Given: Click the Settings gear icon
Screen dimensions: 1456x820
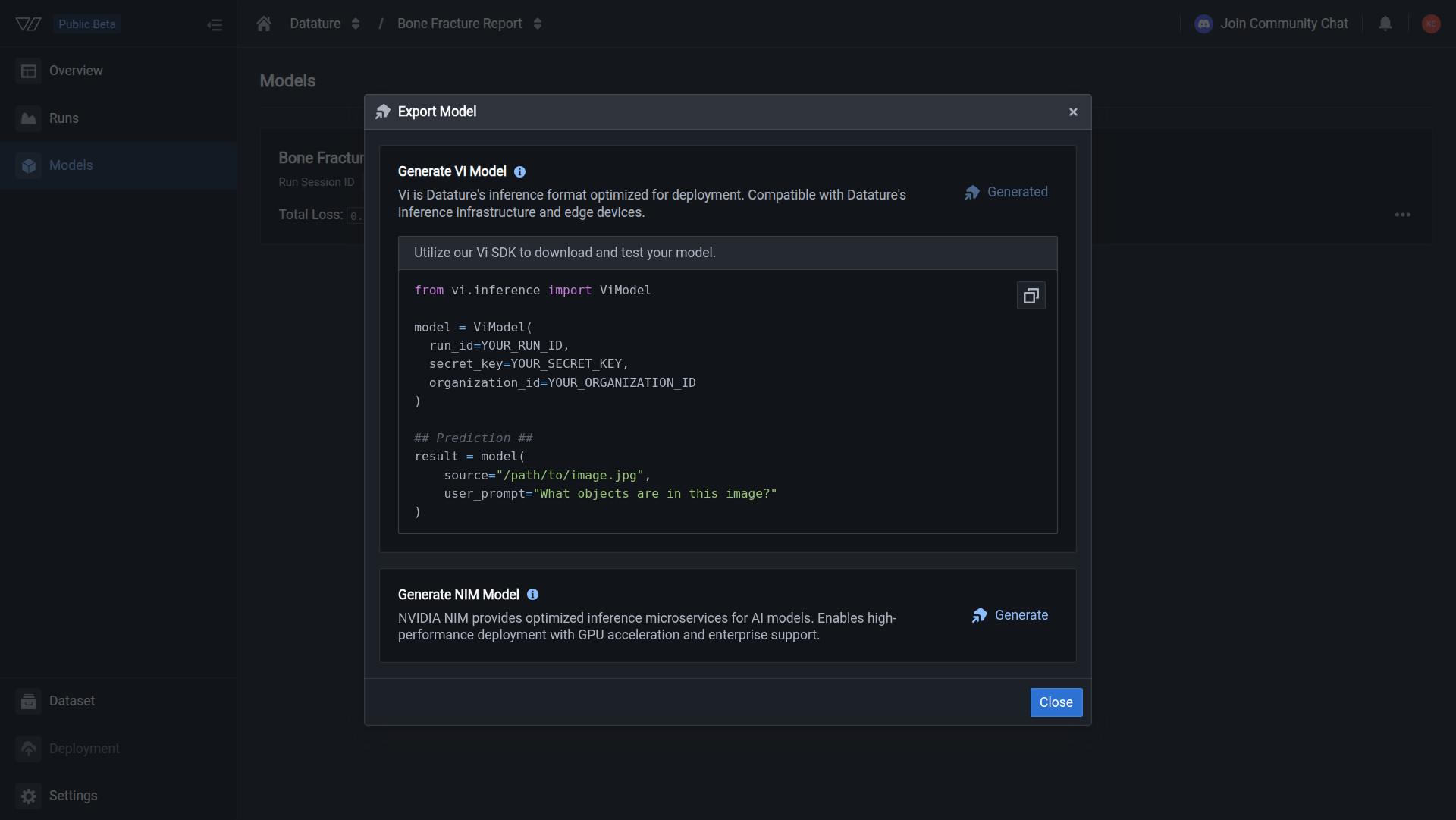Looking at the screenshot, I should (29, 796).
